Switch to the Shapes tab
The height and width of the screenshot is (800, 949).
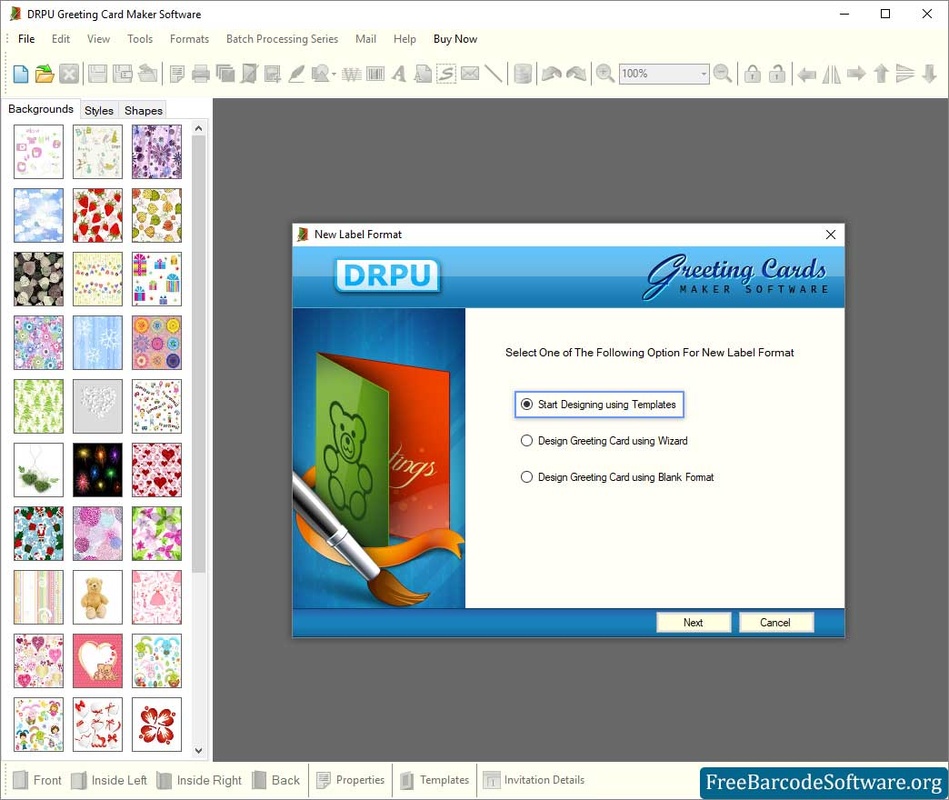(x=143, y=110)
